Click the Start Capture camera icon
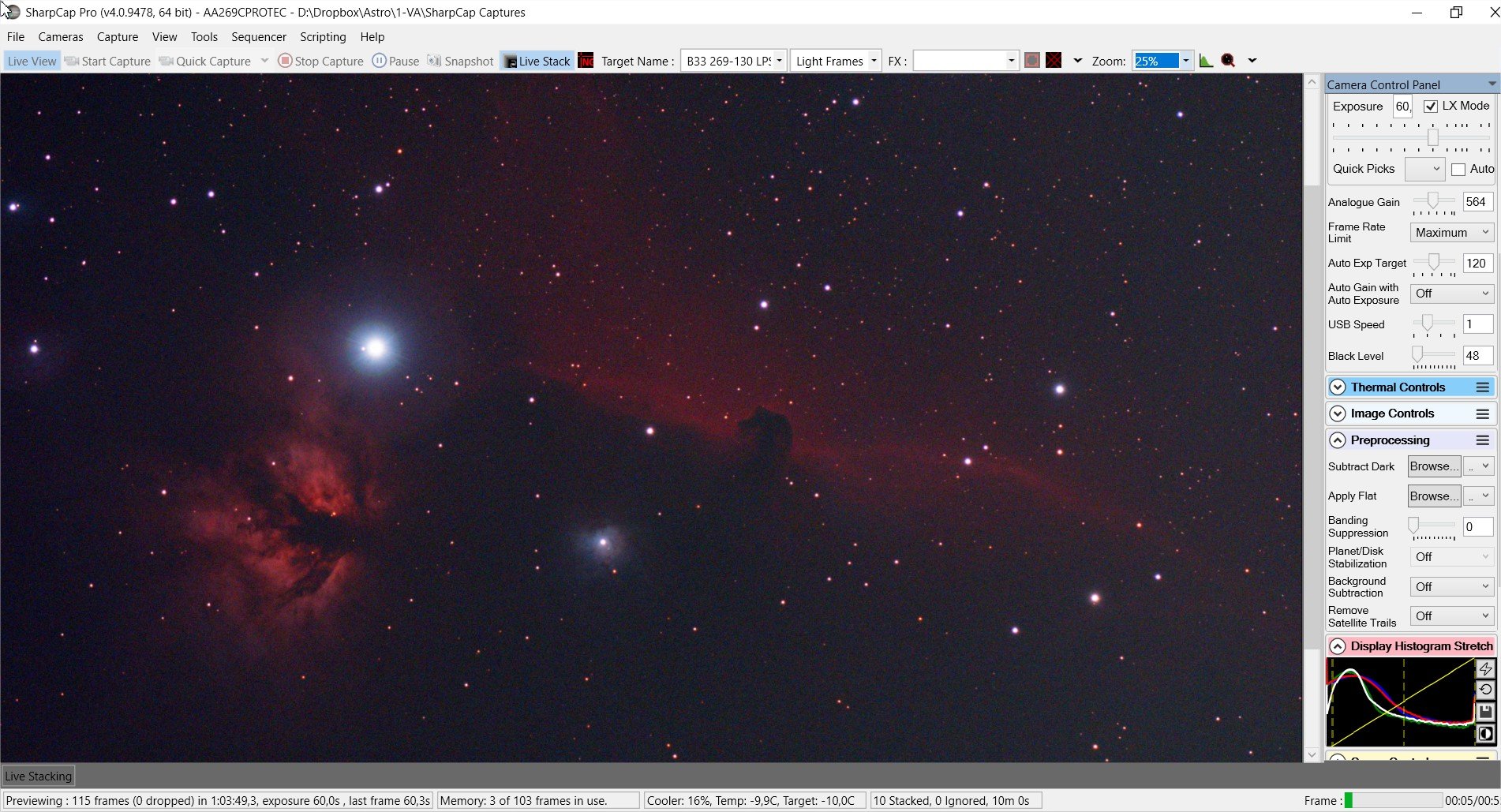Viewport: 1501px width, 812px height. (x=71, y=61)
